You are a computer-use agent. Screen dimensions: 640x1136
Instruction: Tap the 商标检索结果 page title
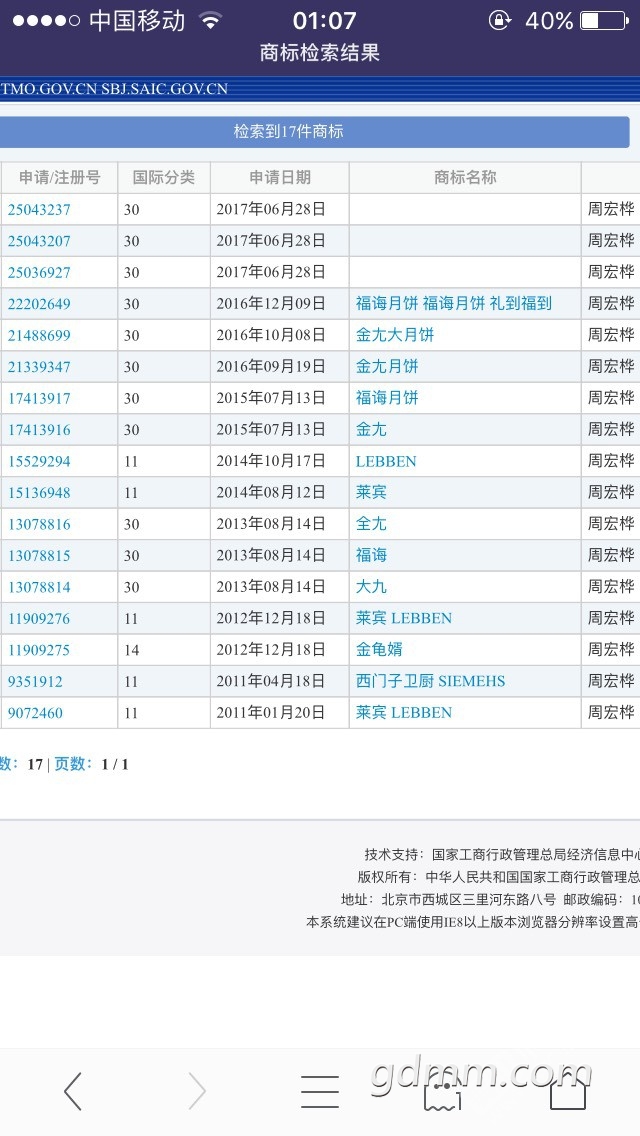pos(320,53)
